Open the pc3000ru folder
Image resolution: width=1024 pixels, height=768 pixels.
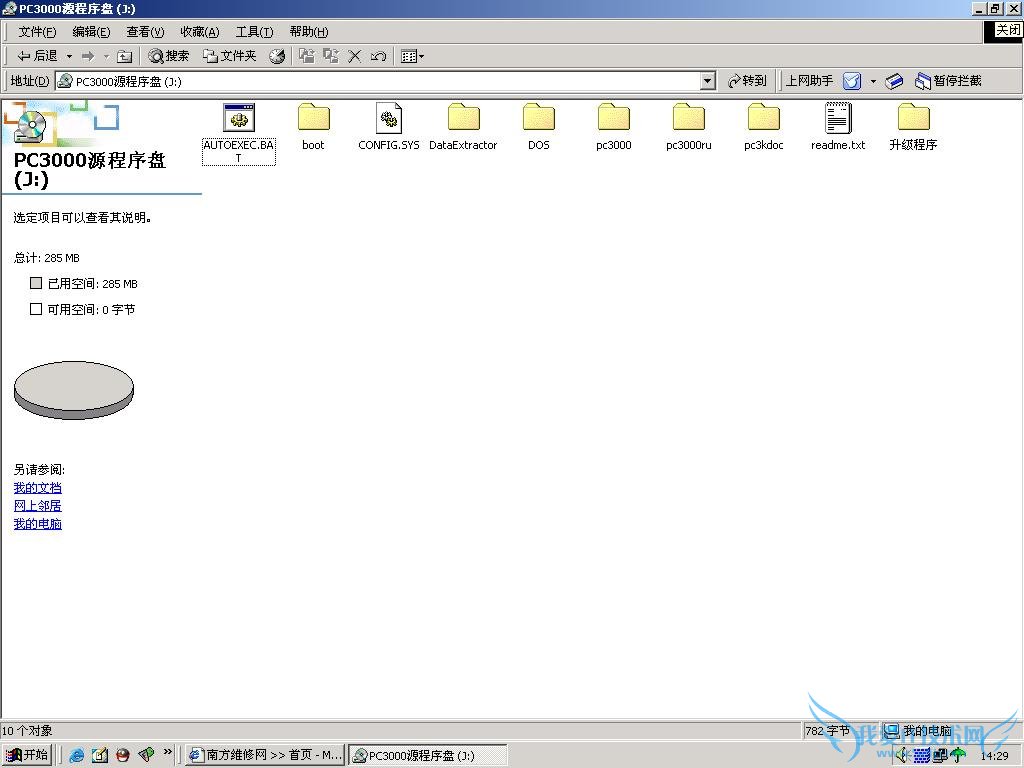pos(688,119)
